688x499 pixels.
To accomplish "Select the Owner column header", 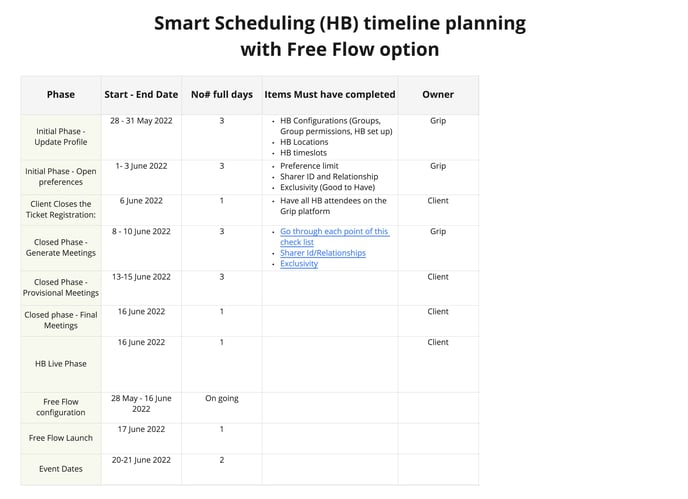I will click(x=438, y=95).
